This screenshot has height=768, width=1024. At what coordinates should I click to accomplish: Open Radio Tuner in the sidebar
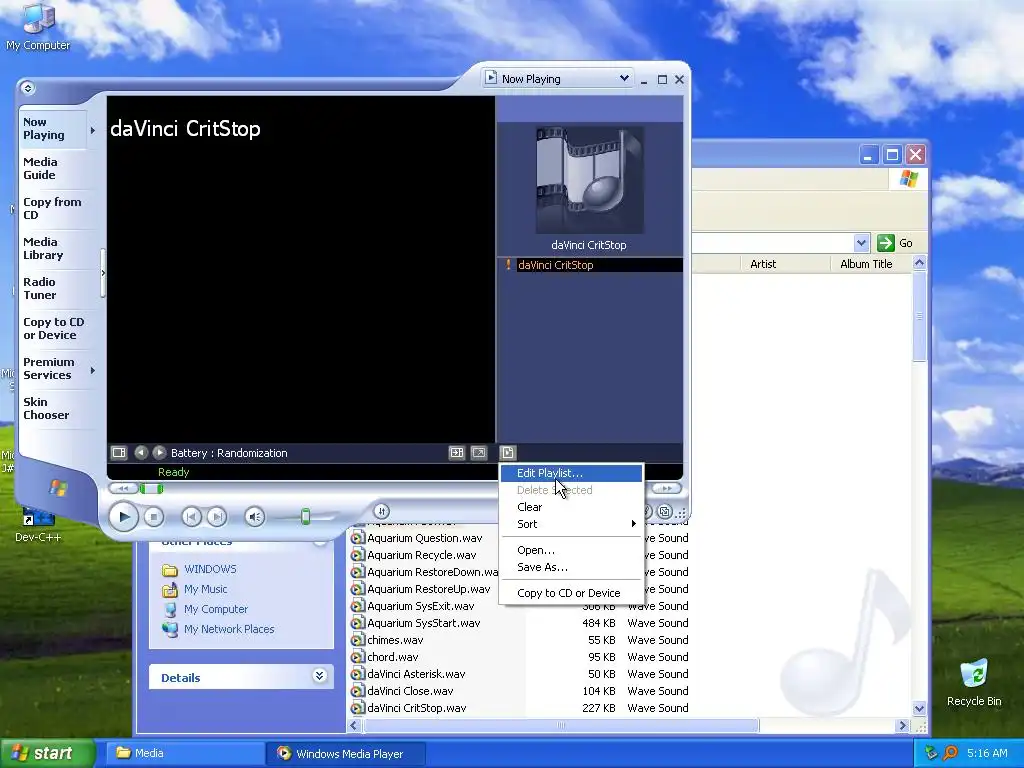(x=54, y=289)
